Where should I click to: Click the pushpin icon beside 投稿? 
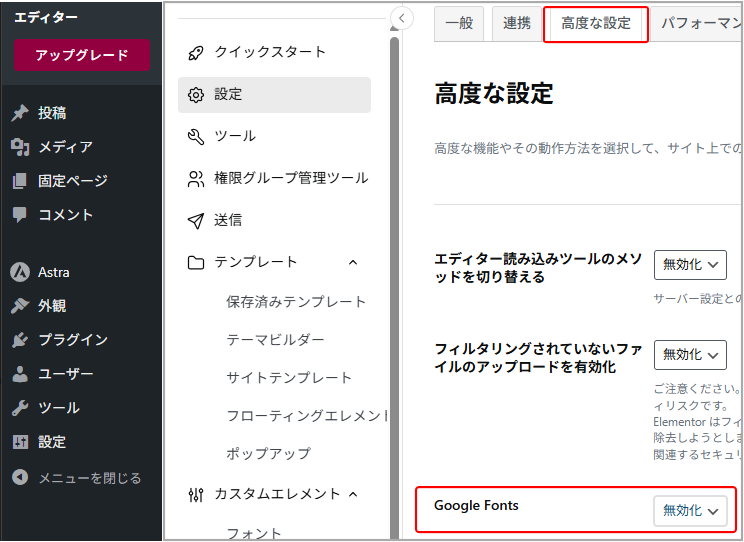pos(19,113)
